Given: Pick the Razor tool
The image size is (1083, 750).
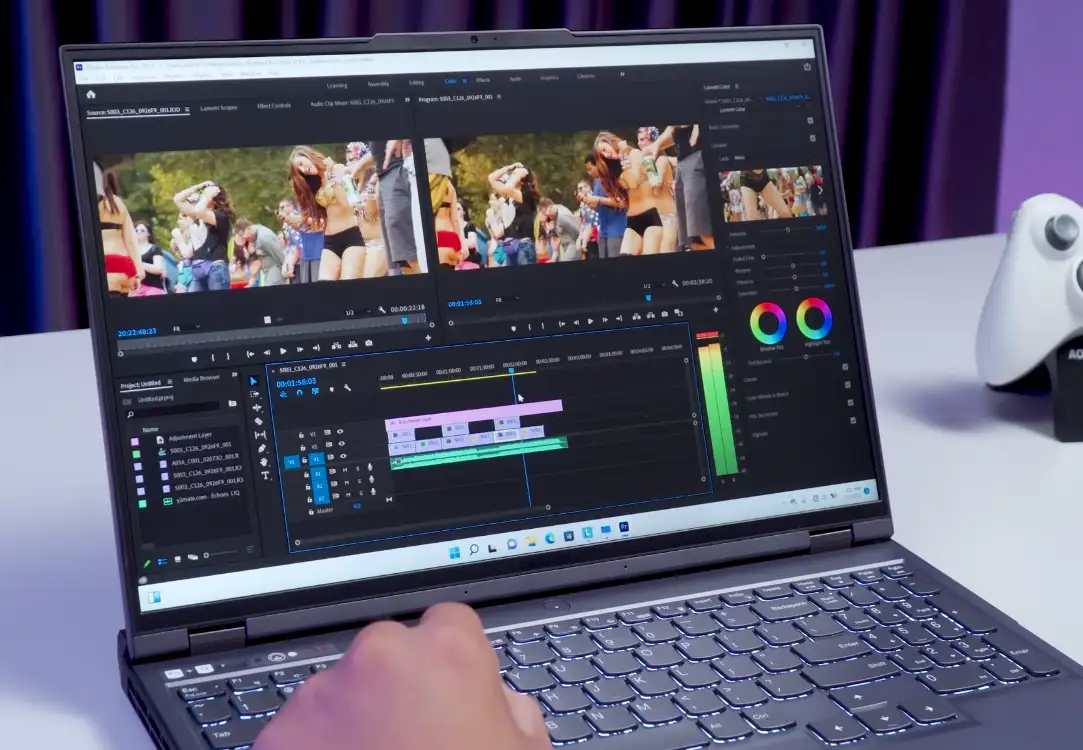Looking at the screenshot, I should (259, 421).
